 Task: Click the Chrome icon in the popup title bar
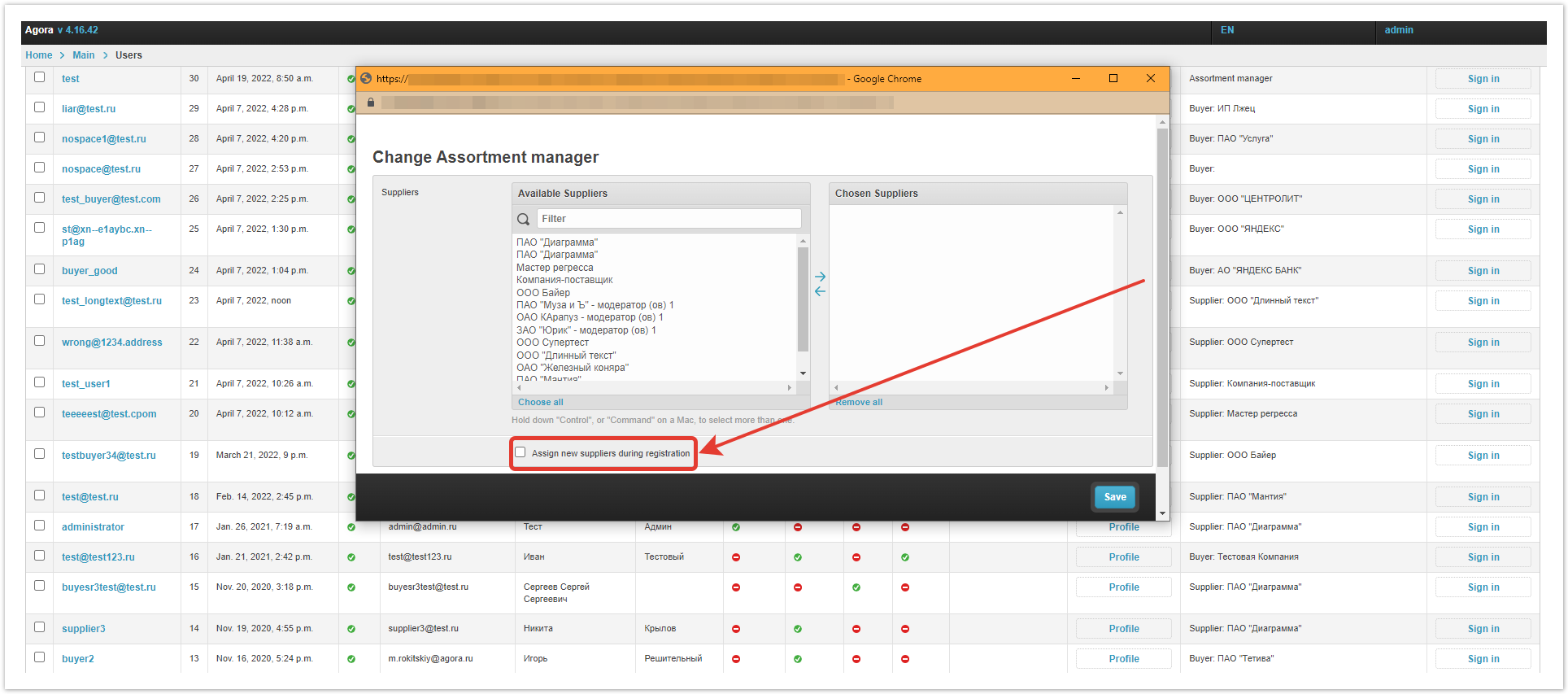pos(366,79)
